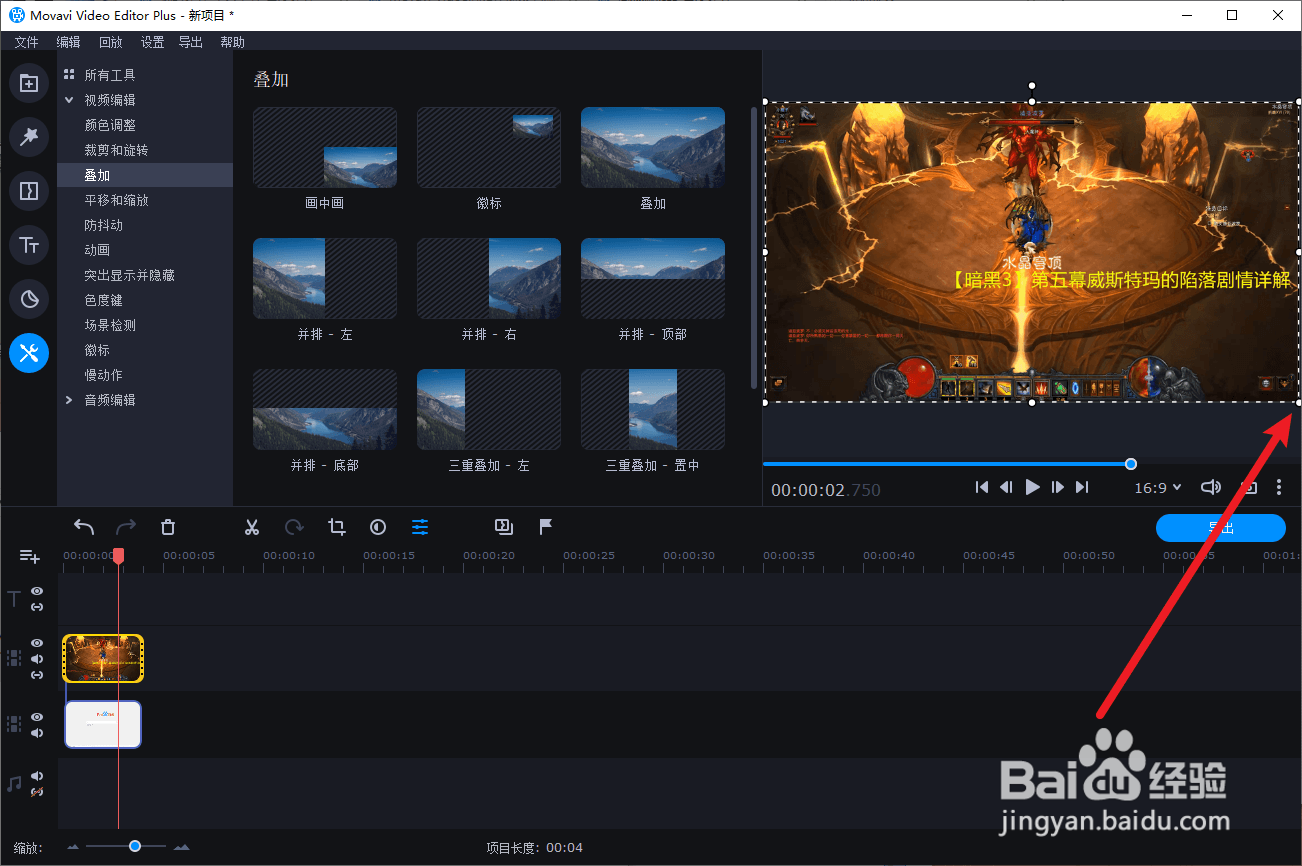The height and width of the screenshot is (866, 1302).
Task: Select 慢动作 in the tools list
Action: click(x=103, y=375)
